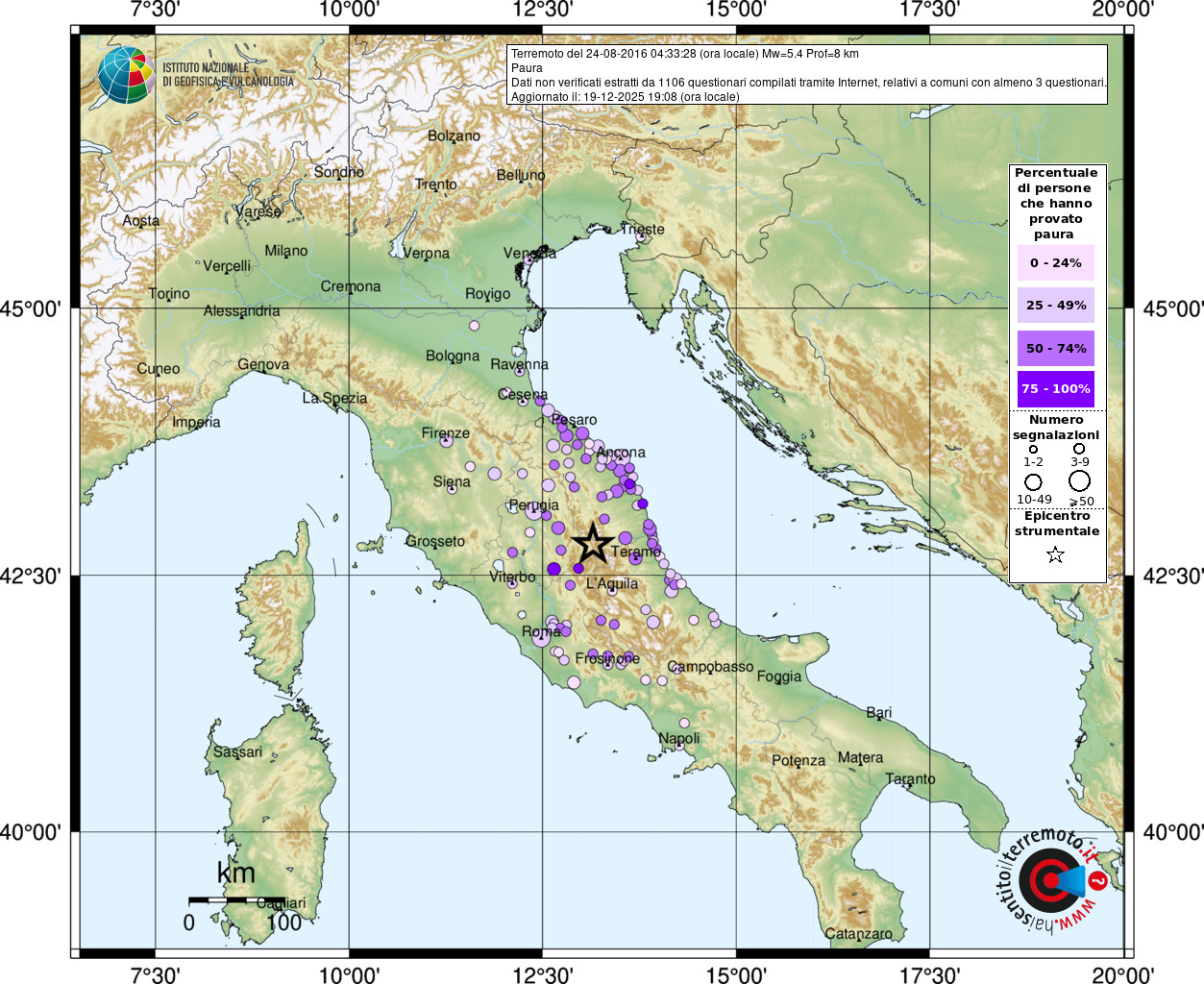Click the Viterbo city label

pos(512,577)
